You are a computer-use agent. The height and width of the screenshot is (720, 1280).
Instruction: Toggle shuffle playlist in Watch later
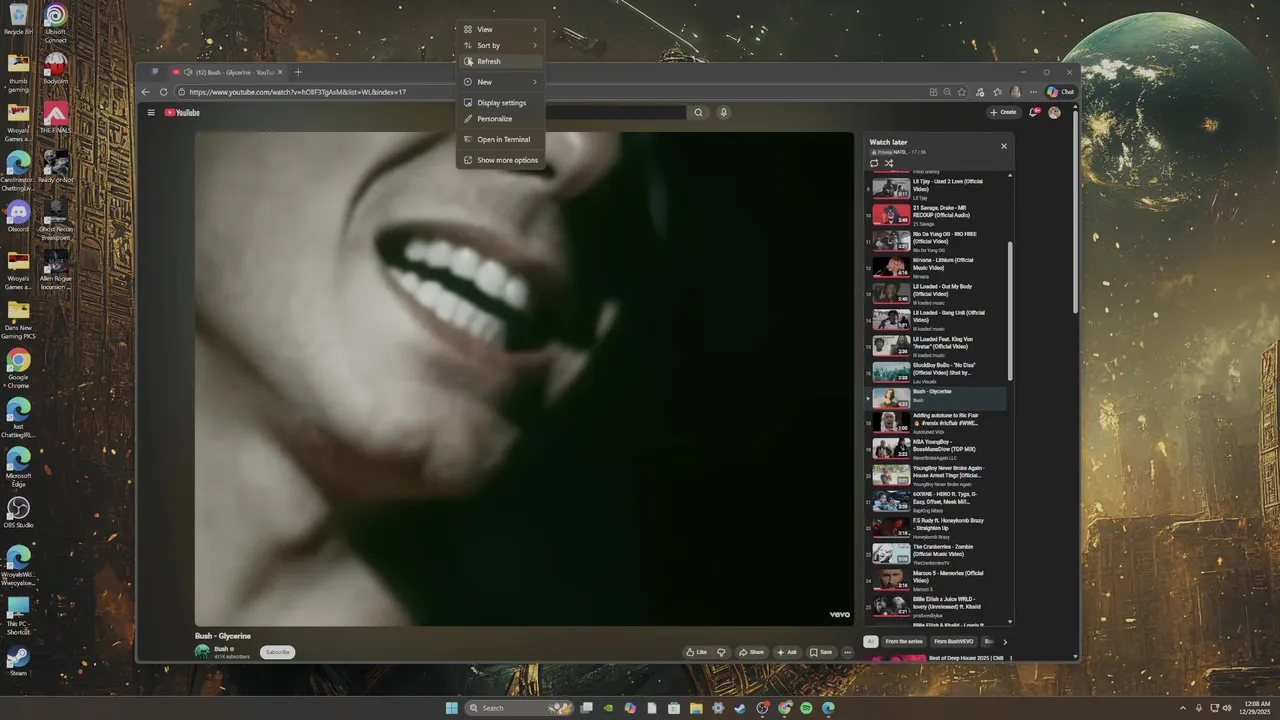889,163
